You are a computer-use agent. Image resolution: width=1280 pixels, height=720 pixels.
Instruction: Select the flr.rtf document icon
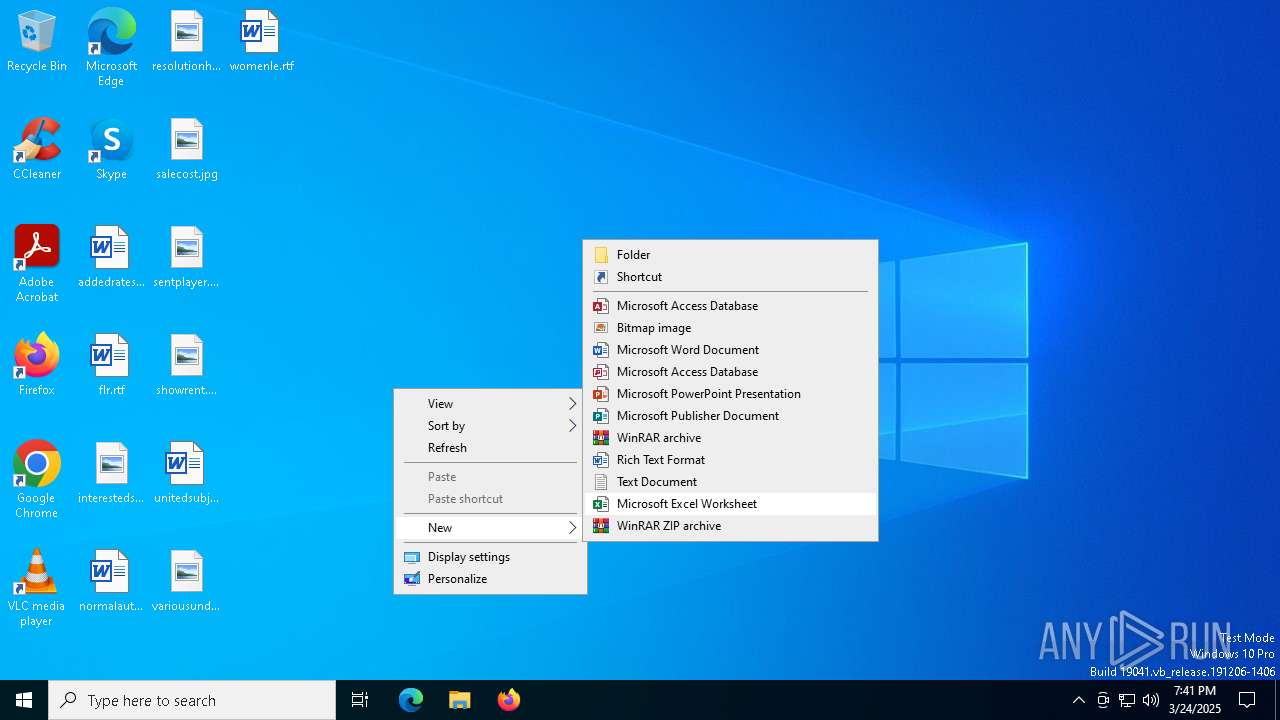[x=111, y=366]
